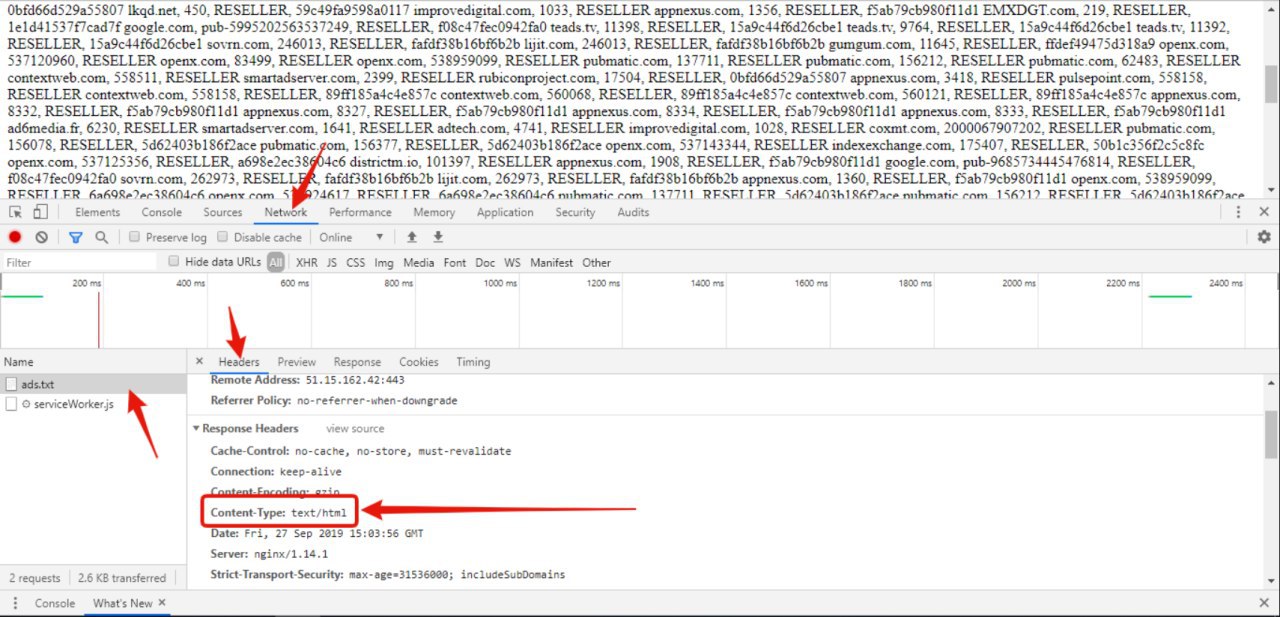1280x617 pixels.
Task: Click the 2 requests status text
Action: (35, 578)
